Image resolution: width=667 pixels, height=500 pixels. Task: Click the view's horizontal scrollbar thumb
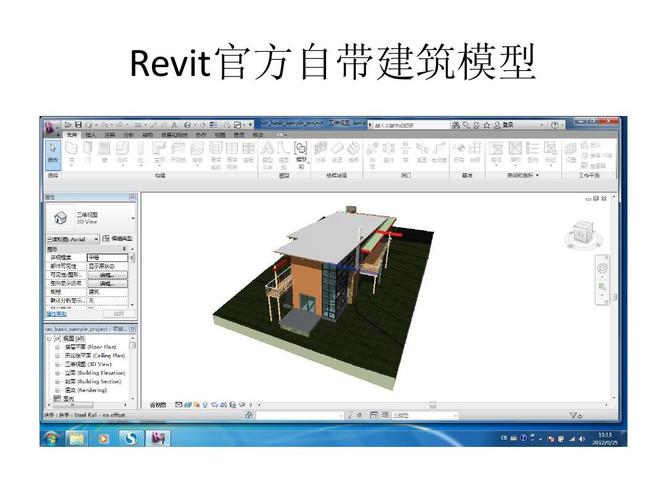coord(433,405)
